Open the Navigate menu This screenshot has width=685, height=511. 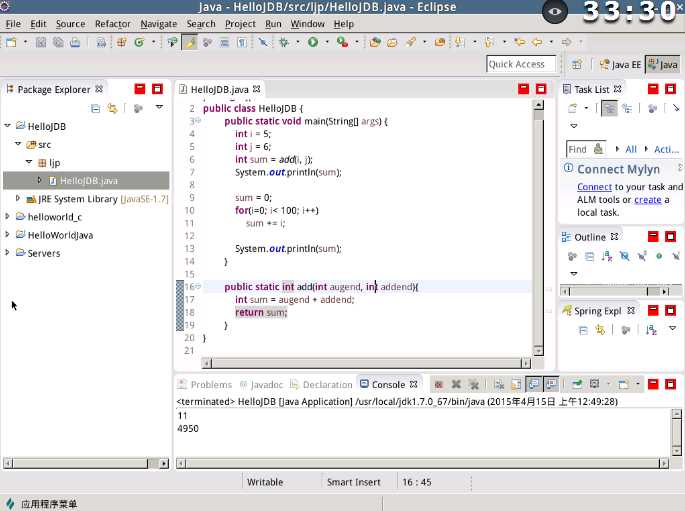(x=159, y=24)
